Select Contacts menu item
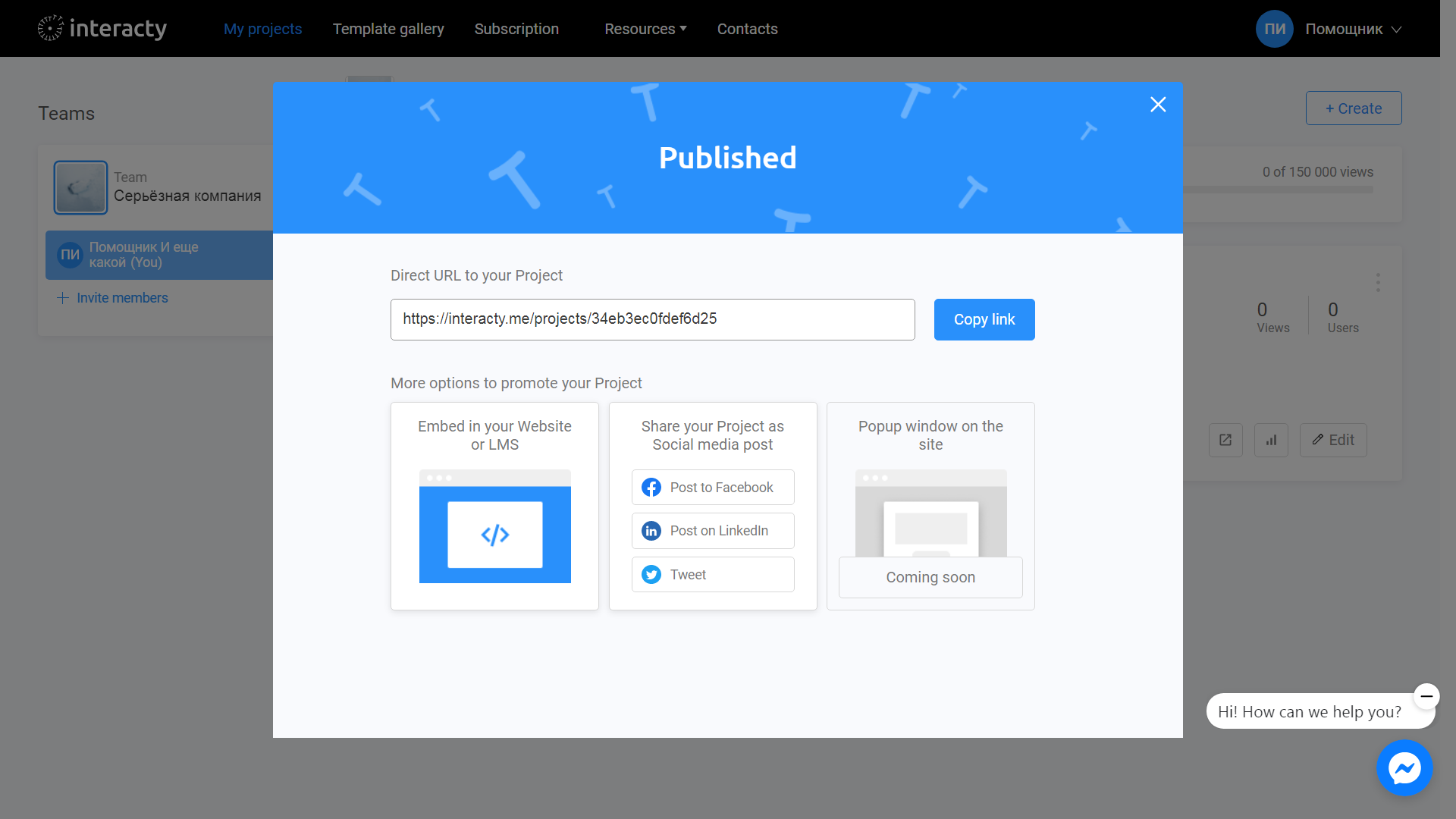The width and height of the screenshot is (1456, 819). click(747, 28)
